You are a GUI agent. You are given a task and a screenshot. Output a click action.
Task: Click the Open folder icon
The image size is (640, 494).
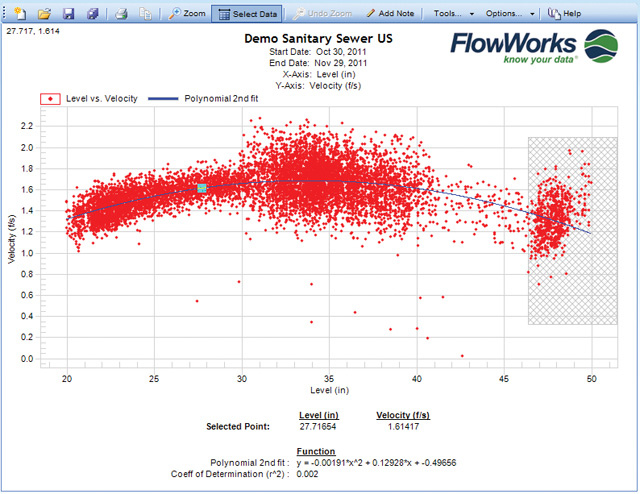(x=45, y=14)
